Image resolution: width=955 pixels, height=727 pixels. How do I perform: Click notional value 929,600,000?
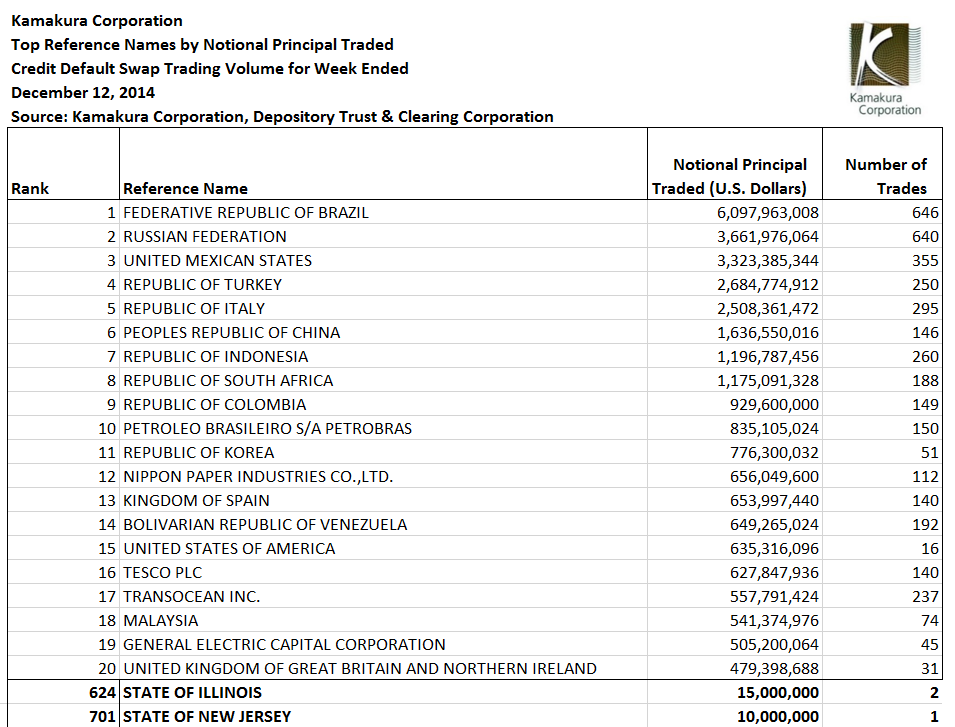click(x=775, y=405)
